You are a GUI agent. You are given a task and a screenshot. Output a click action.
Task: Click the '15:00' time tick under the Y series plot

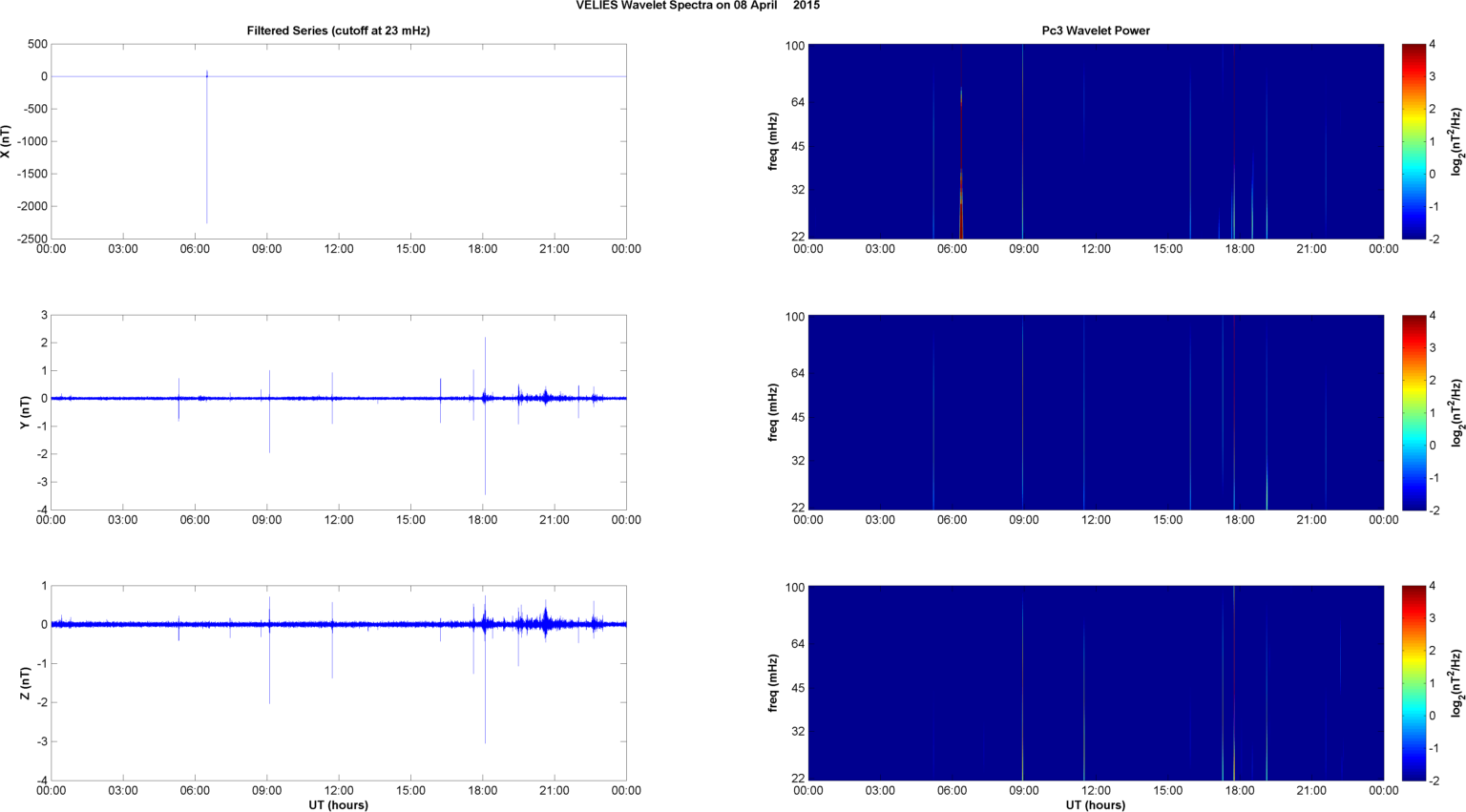[x=410, y=520]
